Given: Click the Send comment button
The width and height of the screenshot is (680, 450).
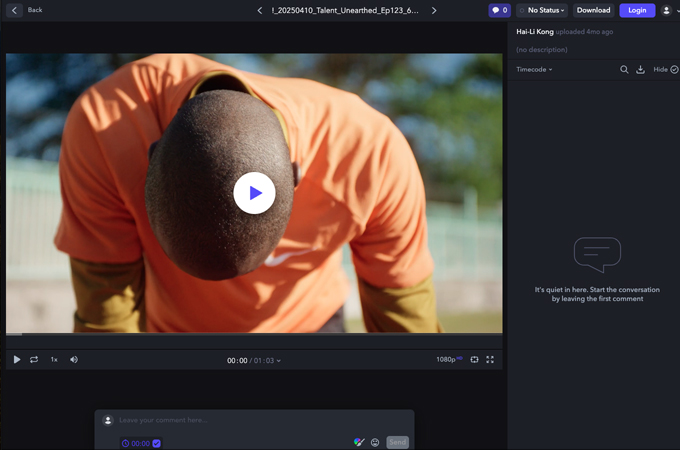Looking at the screenshot, I should pos(397,442).
